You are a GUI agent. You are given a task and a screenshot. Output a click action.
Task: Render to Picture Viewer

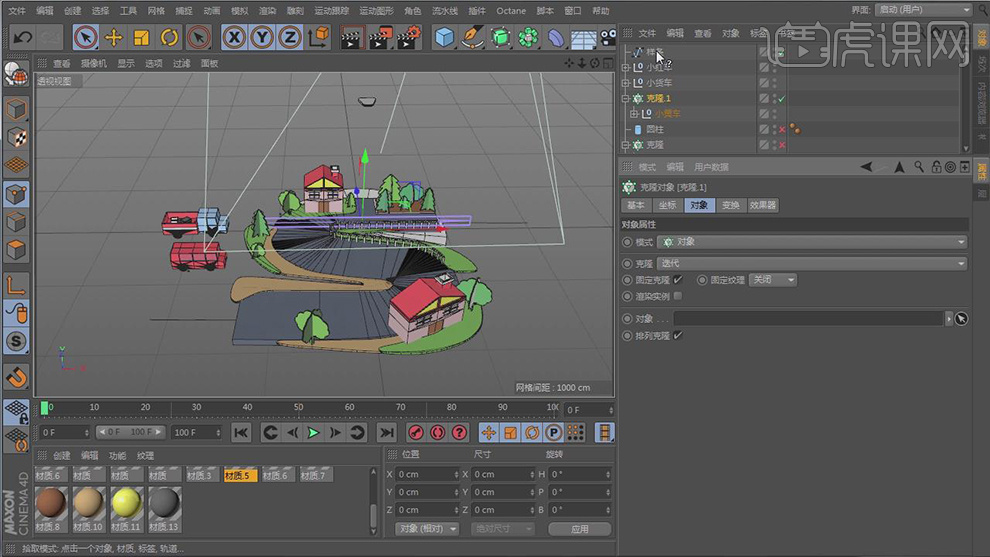pyautogui.click(x=380, y=37)
